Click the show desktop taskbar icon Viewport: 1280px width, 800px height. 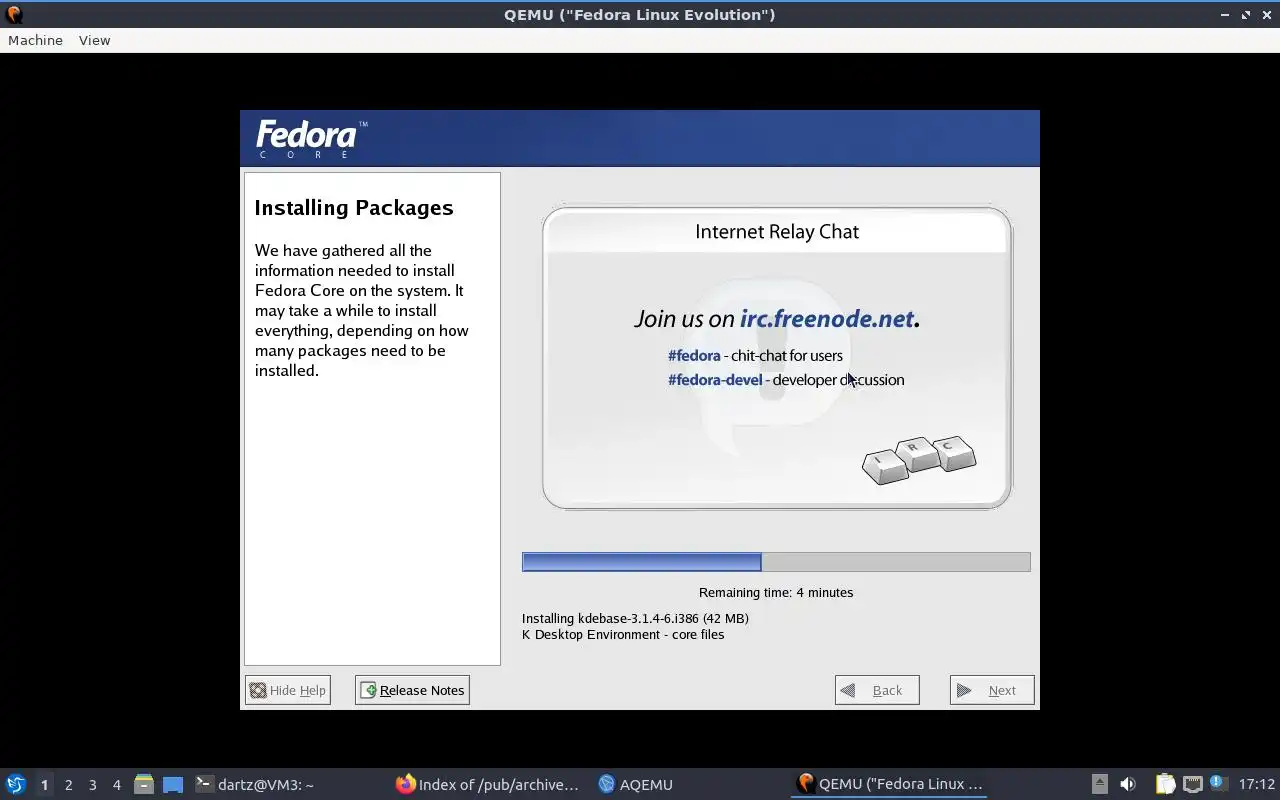173,784
